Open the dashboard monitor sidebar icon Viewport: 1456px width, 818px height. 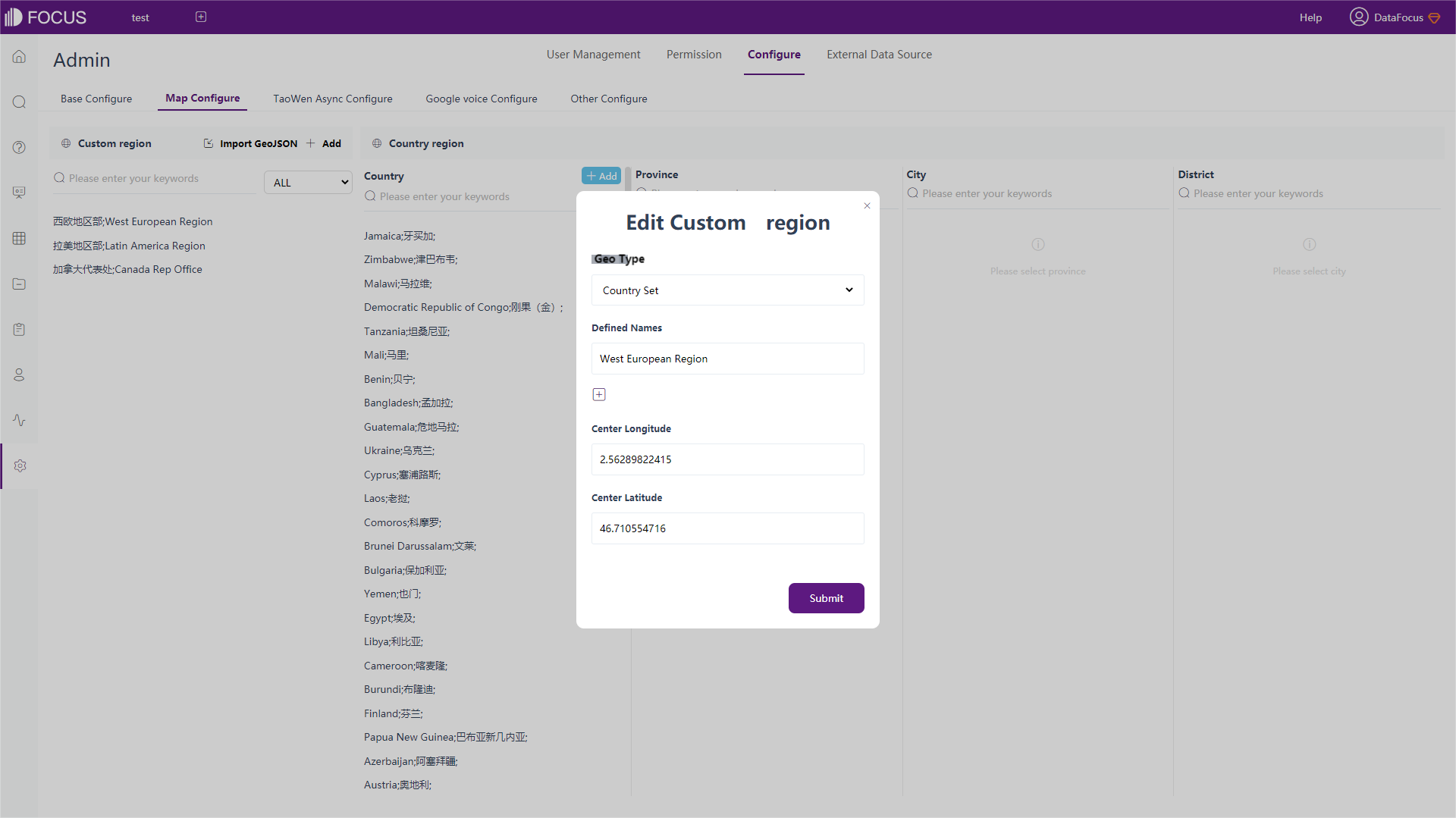point(19,193)
